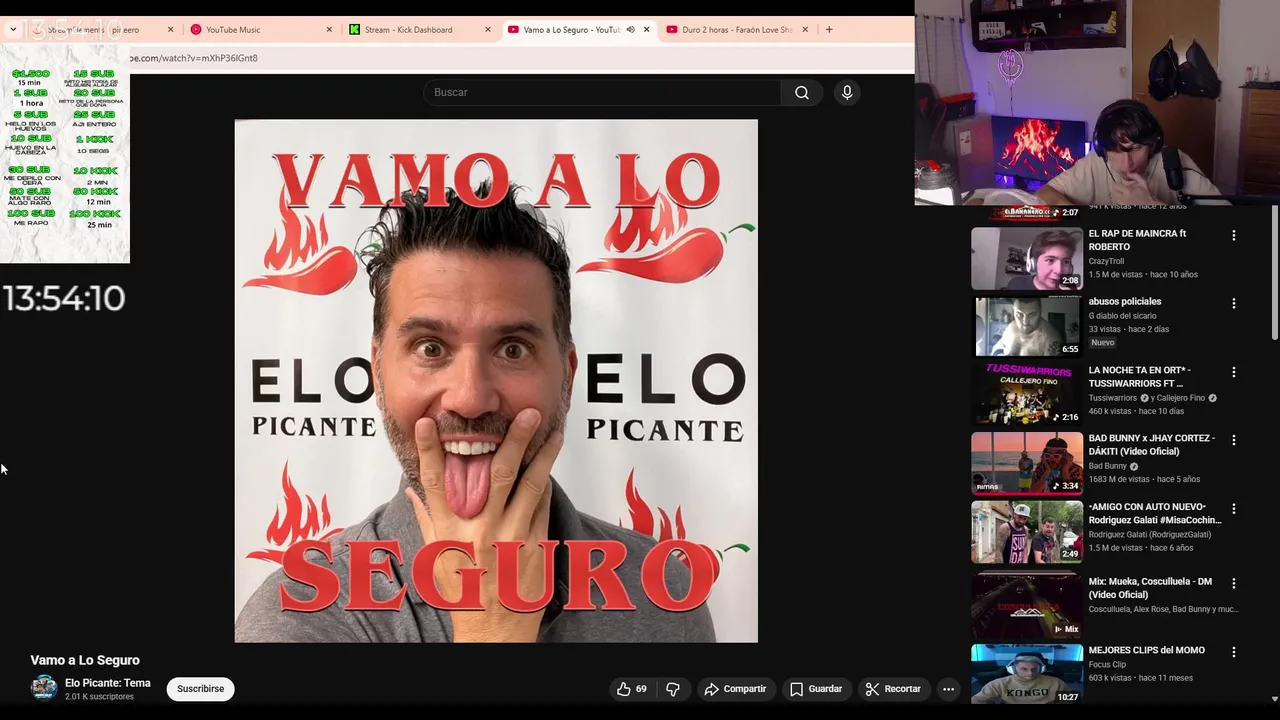This screenshot has height=720, width=1280.
Task: Open AMIGO CON AUTO NUEVO thumbnail
Action: click(1027, 531)
